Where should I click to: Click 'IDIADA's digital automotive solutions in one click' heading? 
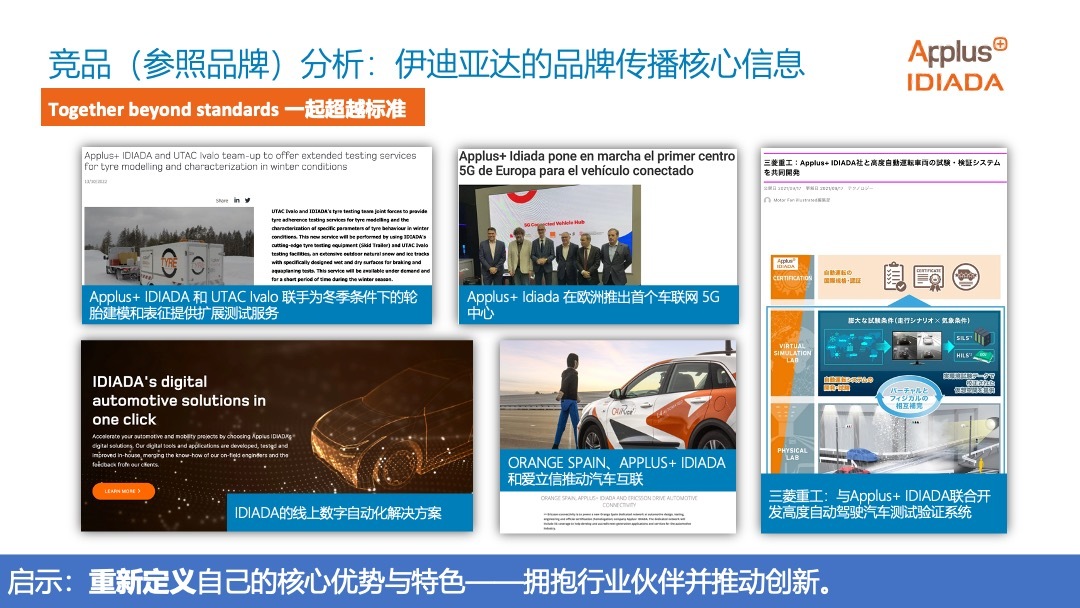[x=179, y=400]
